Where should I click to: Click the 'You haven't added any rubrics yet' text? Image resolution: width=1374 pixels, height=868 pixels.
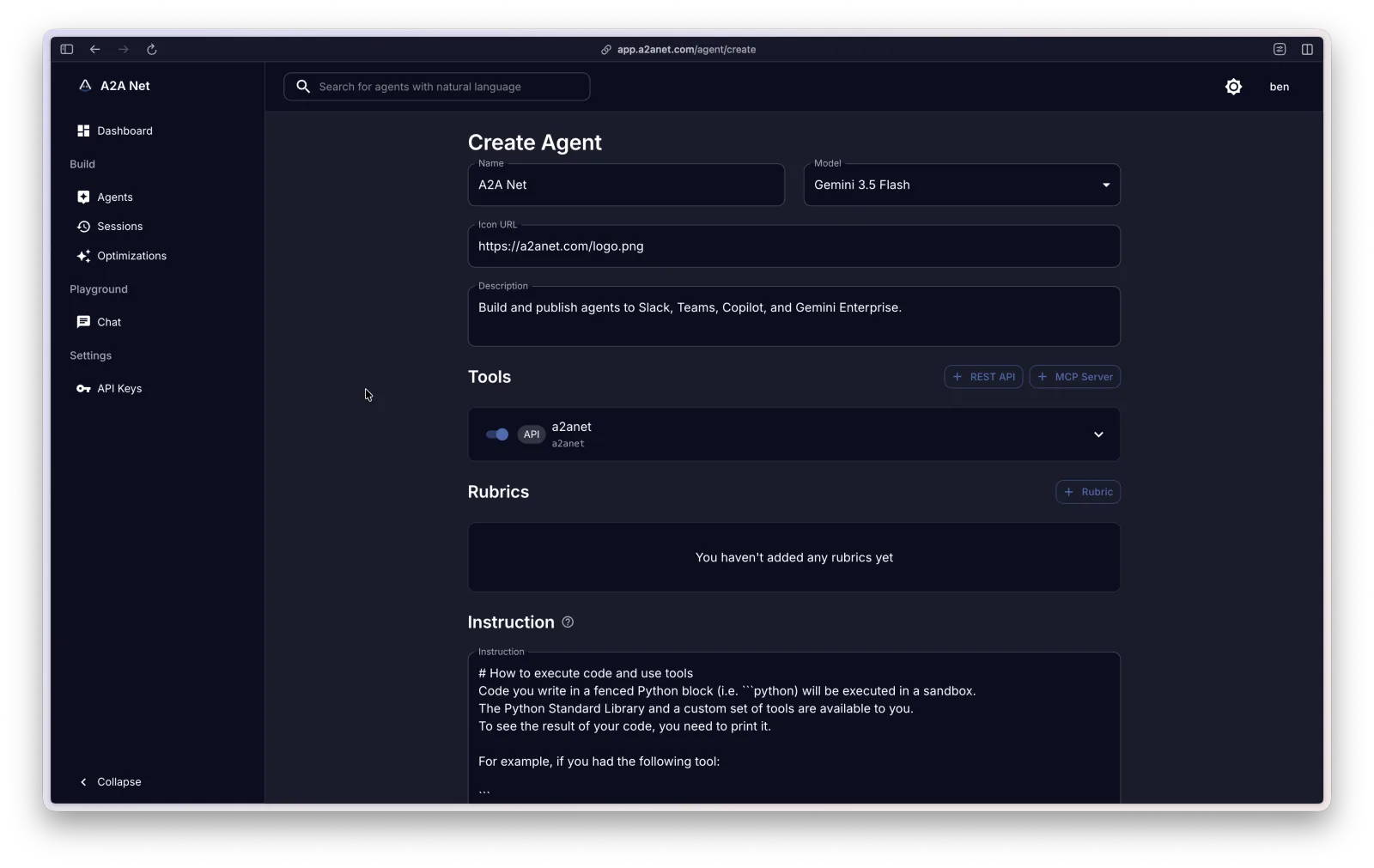(794, 558)
